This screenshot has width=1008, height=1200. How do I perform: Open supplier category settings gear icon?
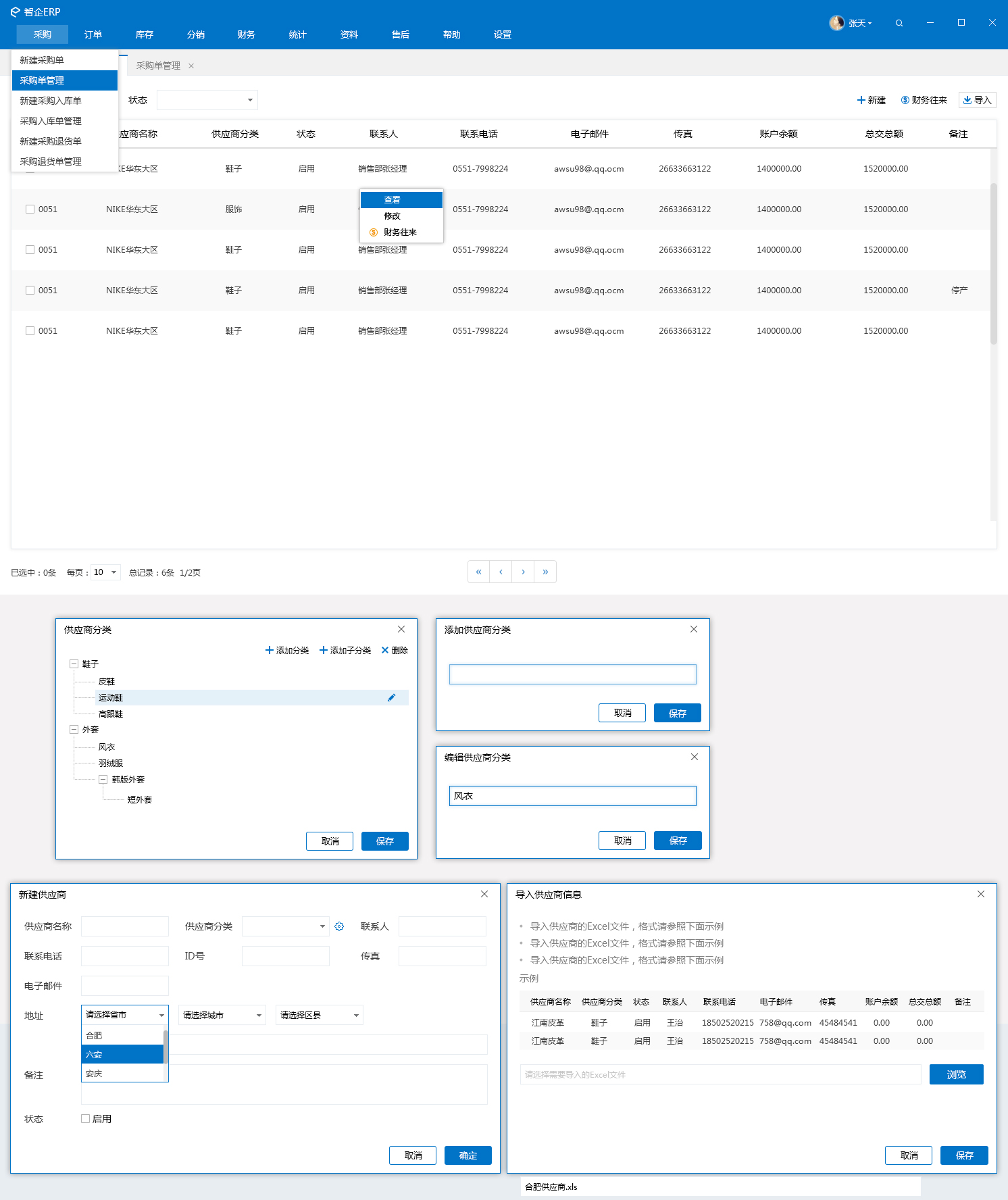(339, 926)
